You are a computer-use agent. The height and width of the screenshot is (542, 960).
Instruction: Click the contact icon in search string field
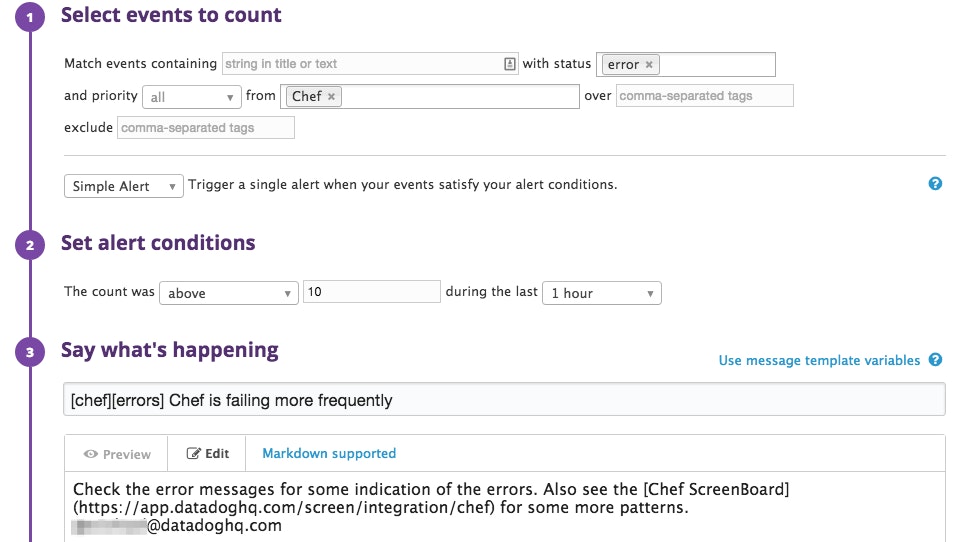pos(510,64)
